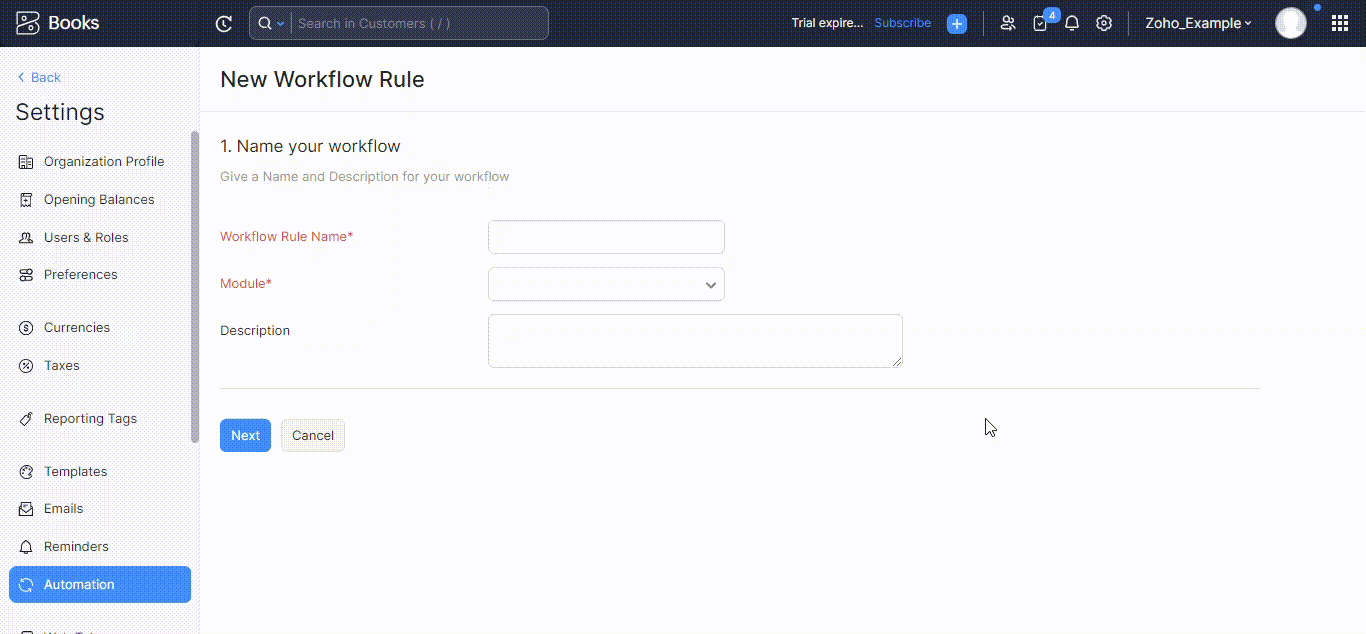
Task: Open the Zoho apps grid launcher
Action: (1340, 22)
